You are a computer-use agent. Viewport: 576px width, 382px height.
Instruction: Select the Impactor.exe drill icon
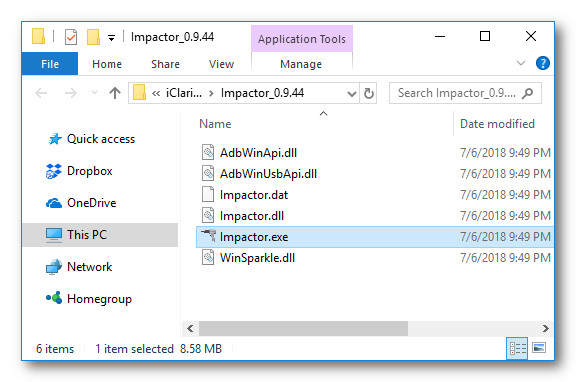pos(208,235)
